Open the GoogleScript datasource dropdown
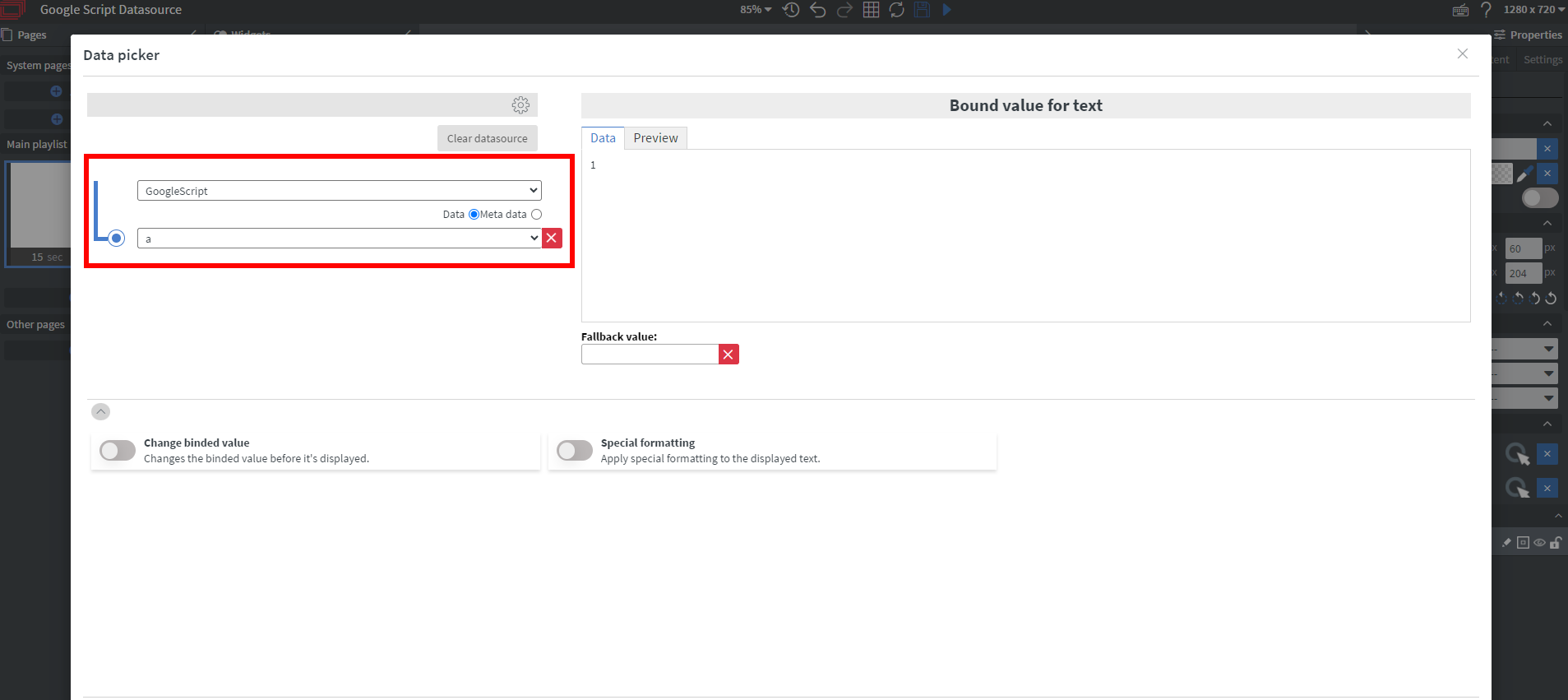 339,190
